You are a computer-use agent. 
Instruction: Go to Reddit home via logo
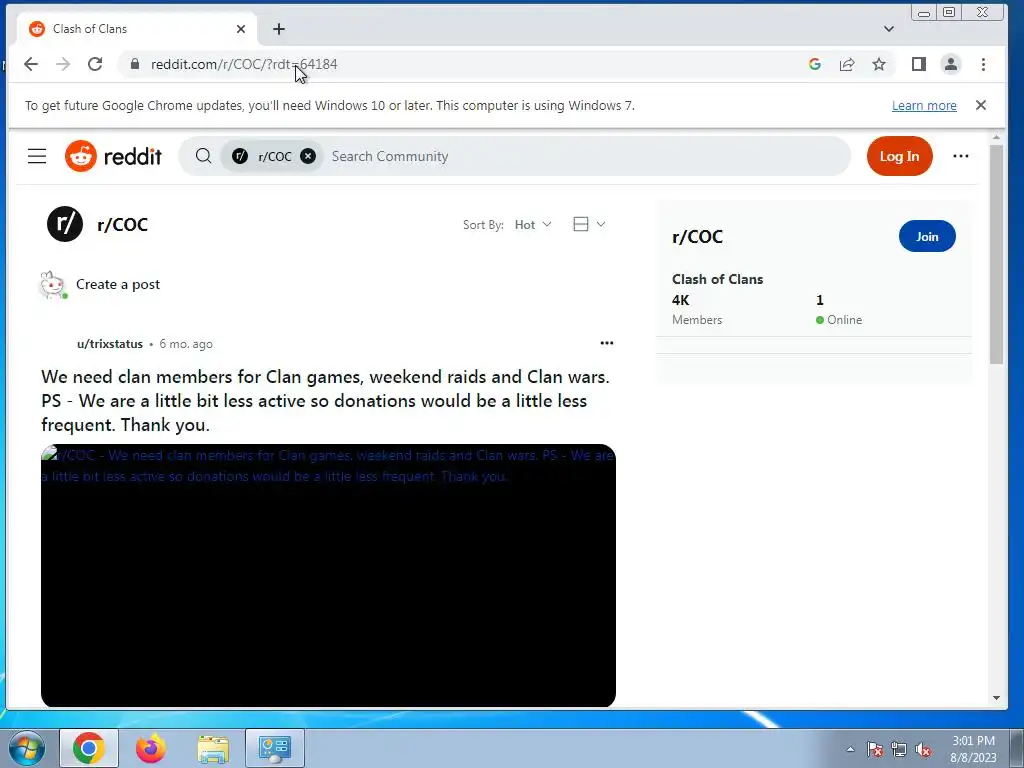coord(113,156)
